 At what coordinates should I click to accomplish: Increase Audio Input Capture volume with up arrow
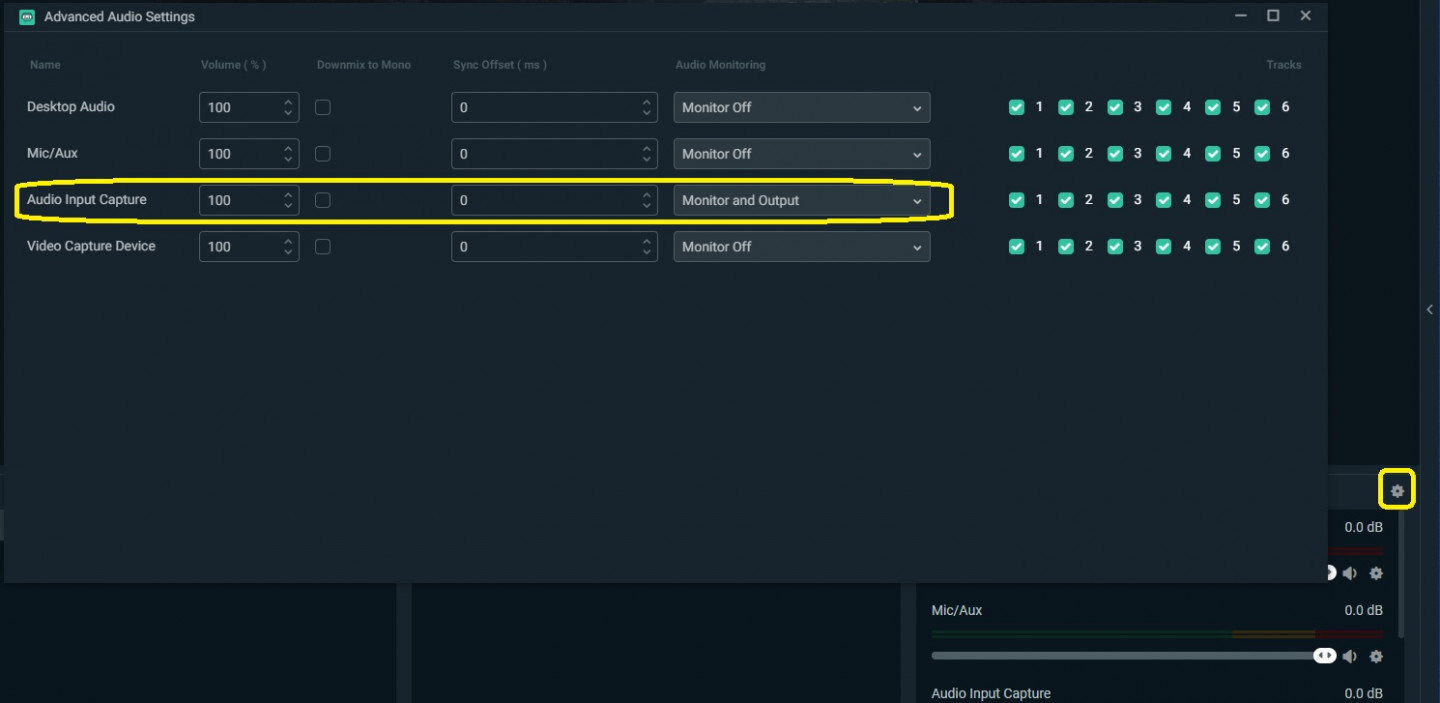[x=288, y=194]
